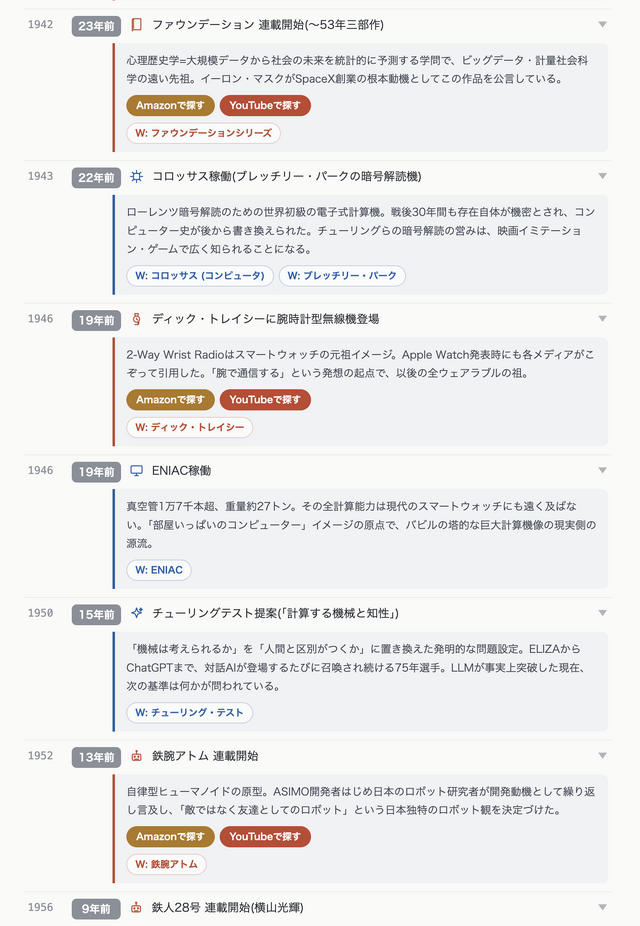Click the watch icon beside ディック・トレイシー

pos(136,319)
